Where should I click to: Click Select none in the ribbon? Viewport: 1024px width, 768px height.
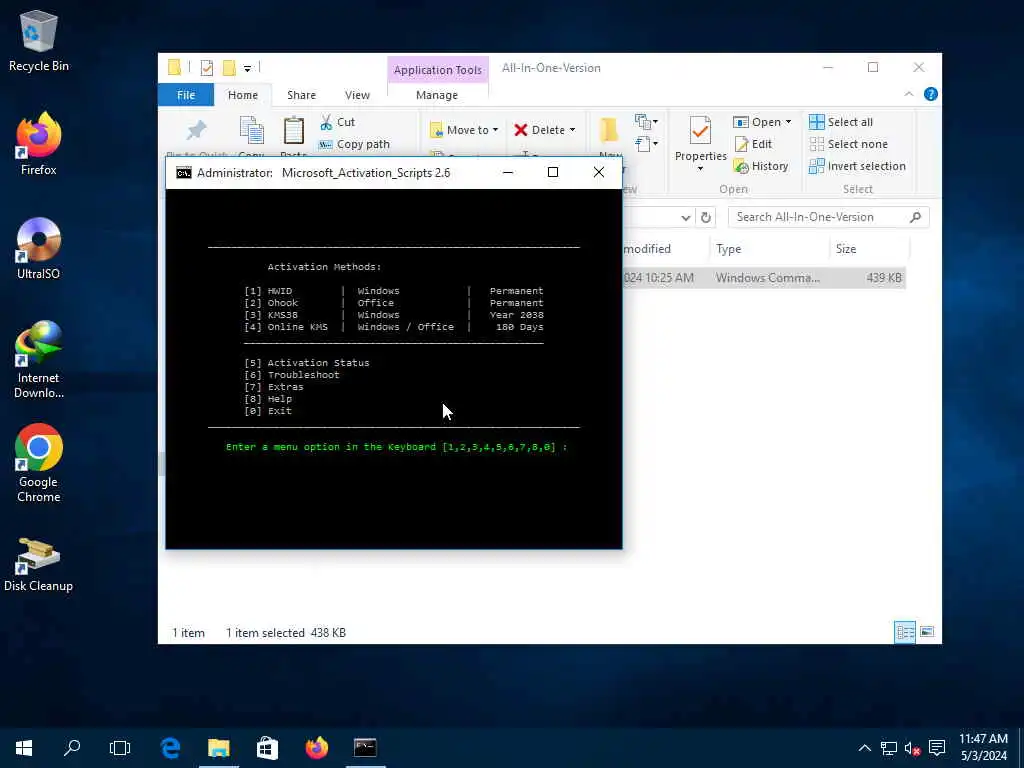pos(848,144)
